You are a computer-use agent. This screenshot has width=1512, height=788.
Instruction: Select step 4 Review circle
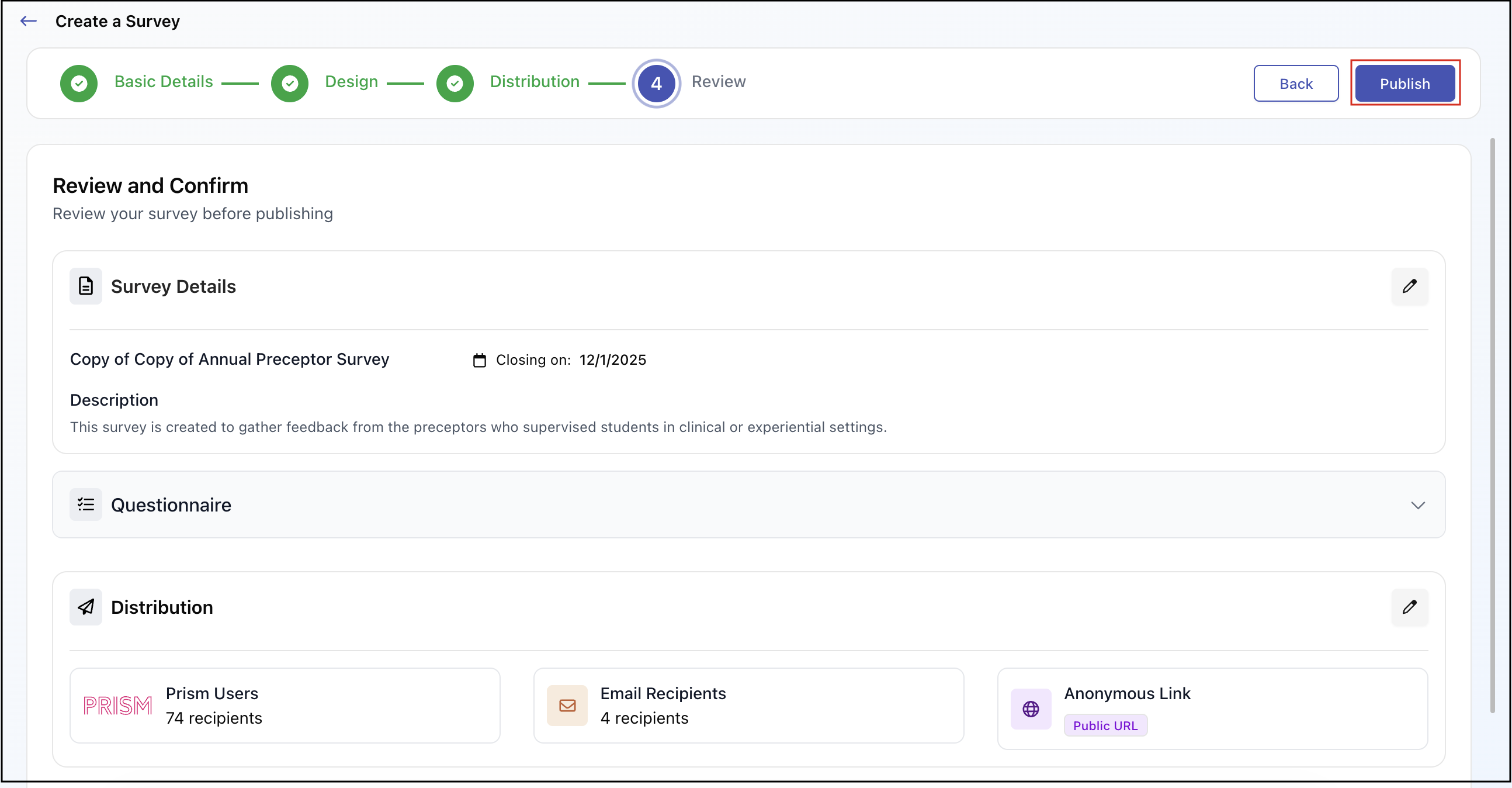click(x=656, y=84)
